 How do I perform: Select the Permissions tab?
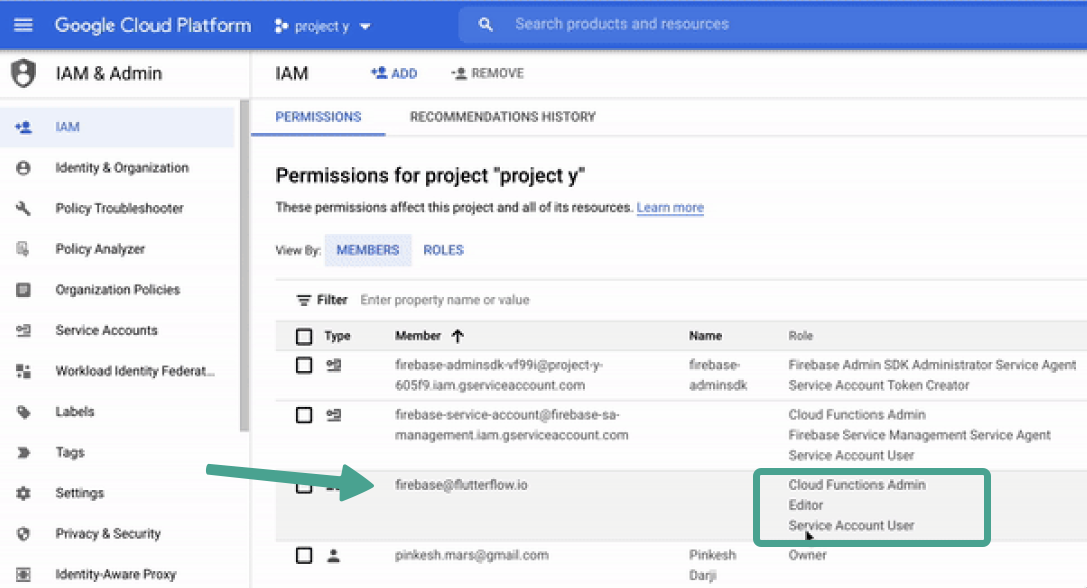click(318, 116)
